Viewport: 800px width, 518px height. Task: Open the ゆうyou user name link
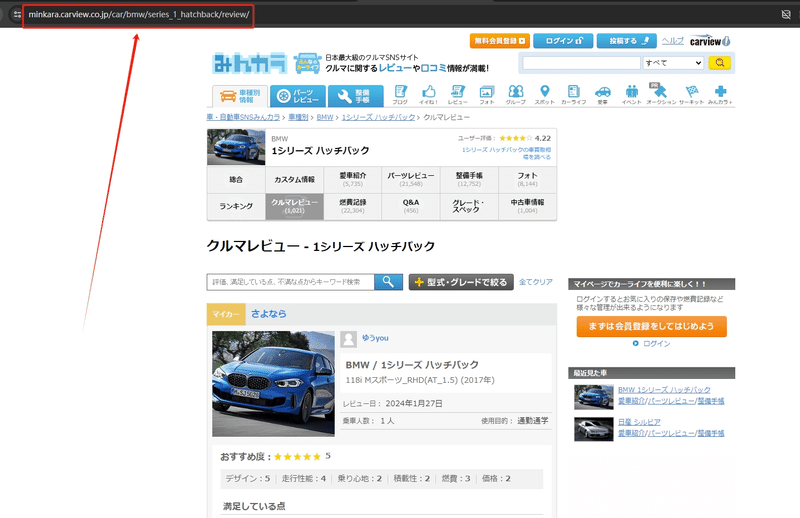pos(375,338)
